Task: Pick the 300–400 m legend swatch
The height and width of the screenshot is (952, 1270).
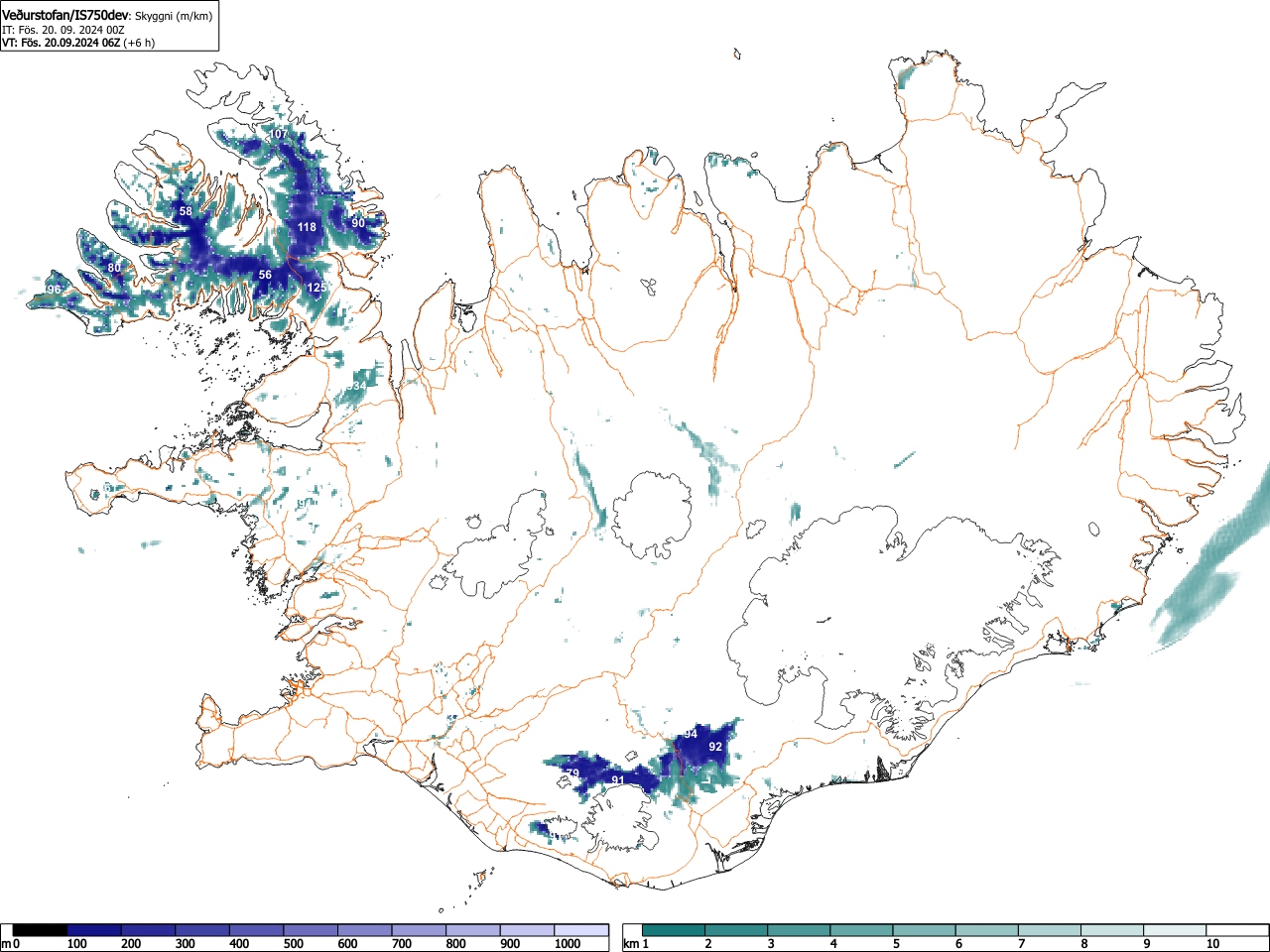Action: tap(202, 930)
